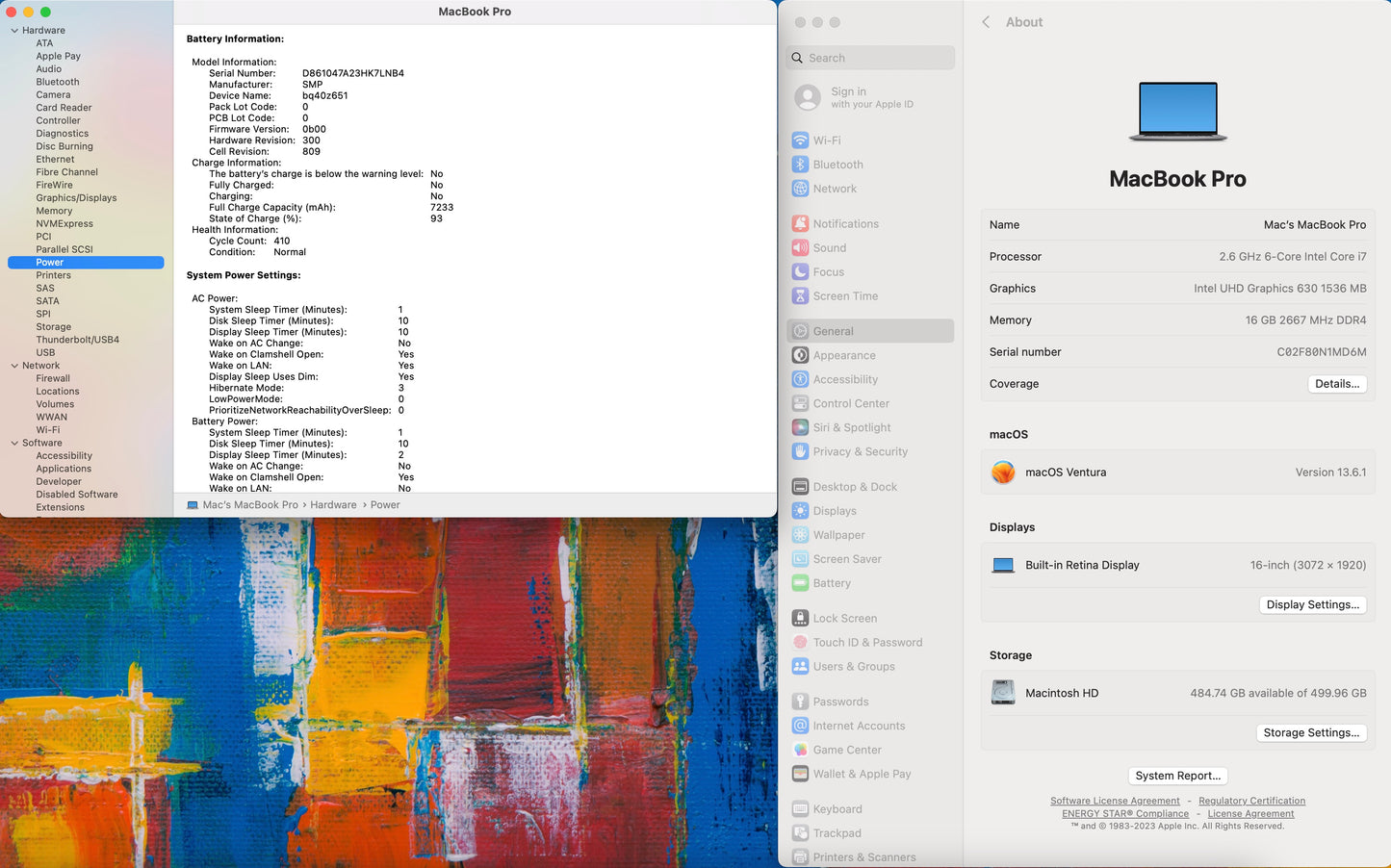Open the Software License Agreement link

coord(1115,801)
